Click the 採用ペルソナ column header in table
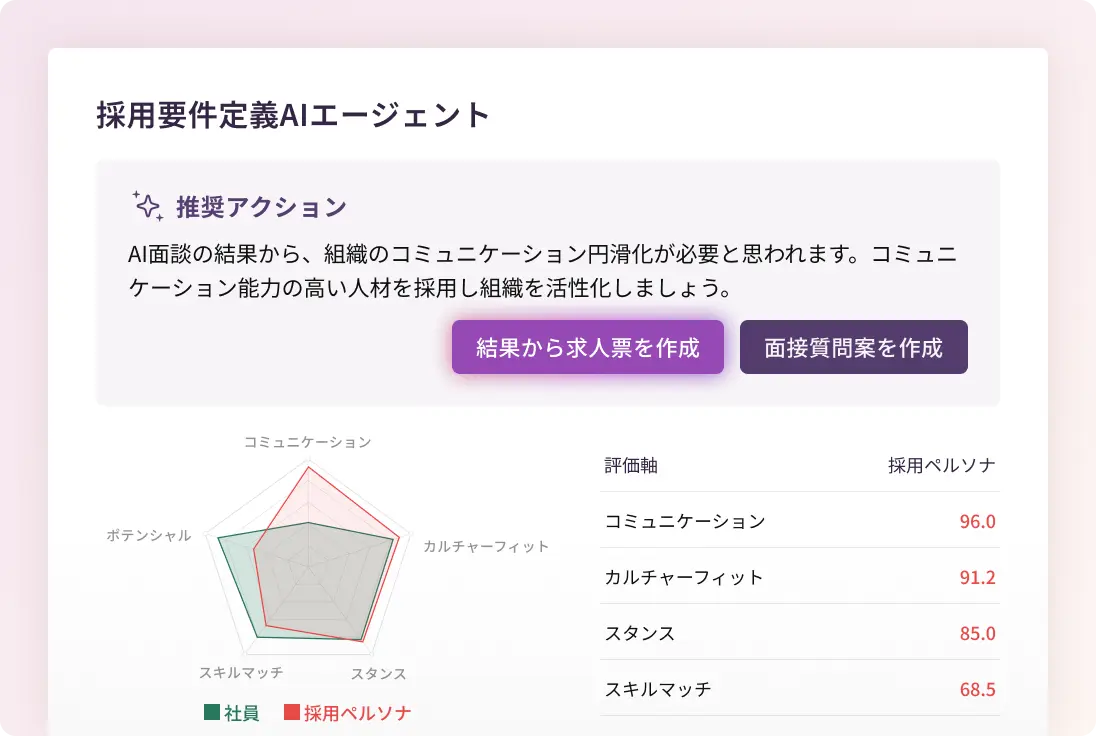The height and width of the screenshot is (736, 1096). pyautogui.click(x=941, y=465)
